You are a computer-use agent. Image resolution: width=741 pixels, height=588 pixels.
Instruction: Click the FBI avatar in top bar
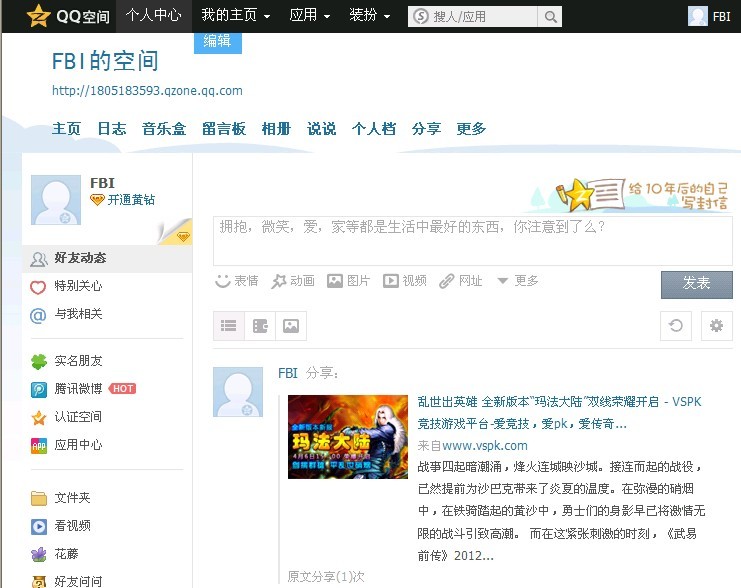(698, 16)
